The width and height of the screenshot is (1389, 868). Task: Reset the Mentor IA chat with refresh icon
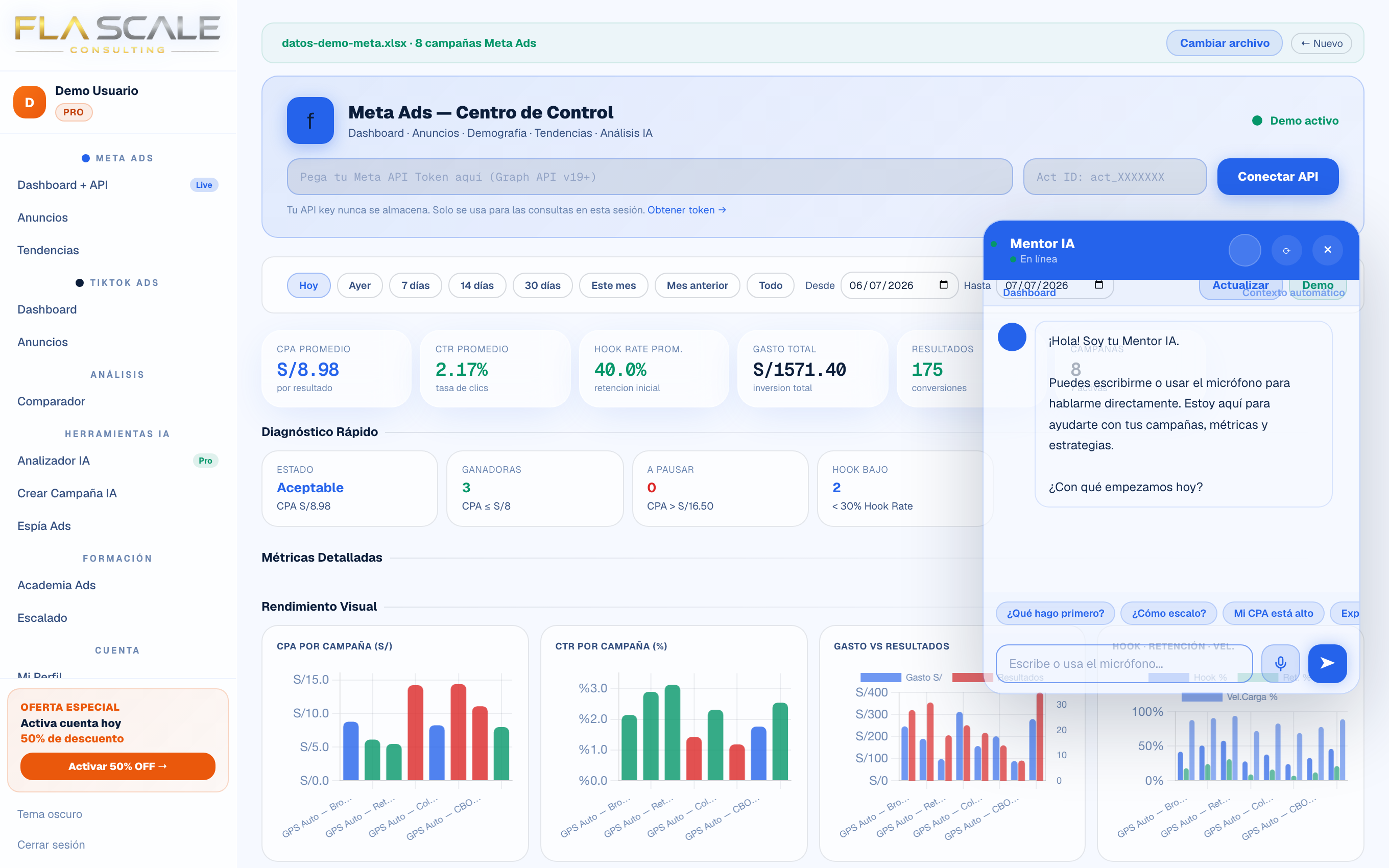[x=1286, y=250]
